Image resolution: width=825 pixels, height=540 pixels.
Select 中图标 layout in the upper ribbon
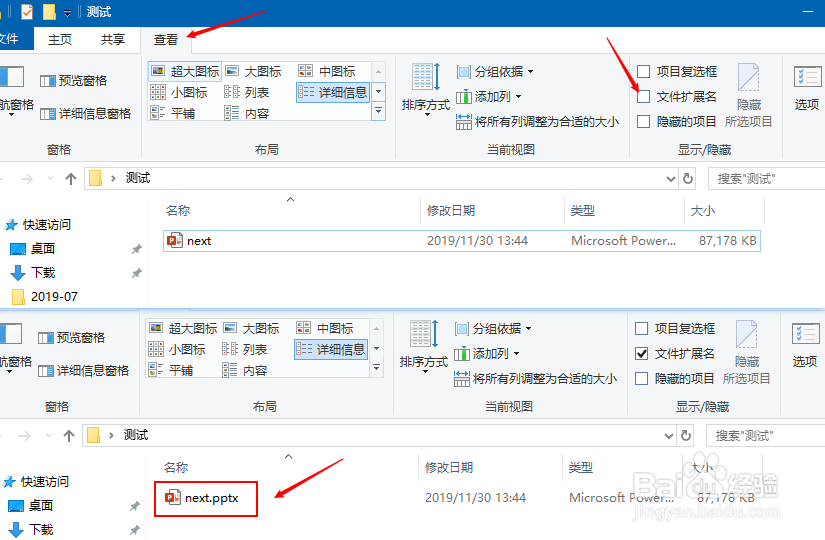pyautogui.click(x=327, y=71)
